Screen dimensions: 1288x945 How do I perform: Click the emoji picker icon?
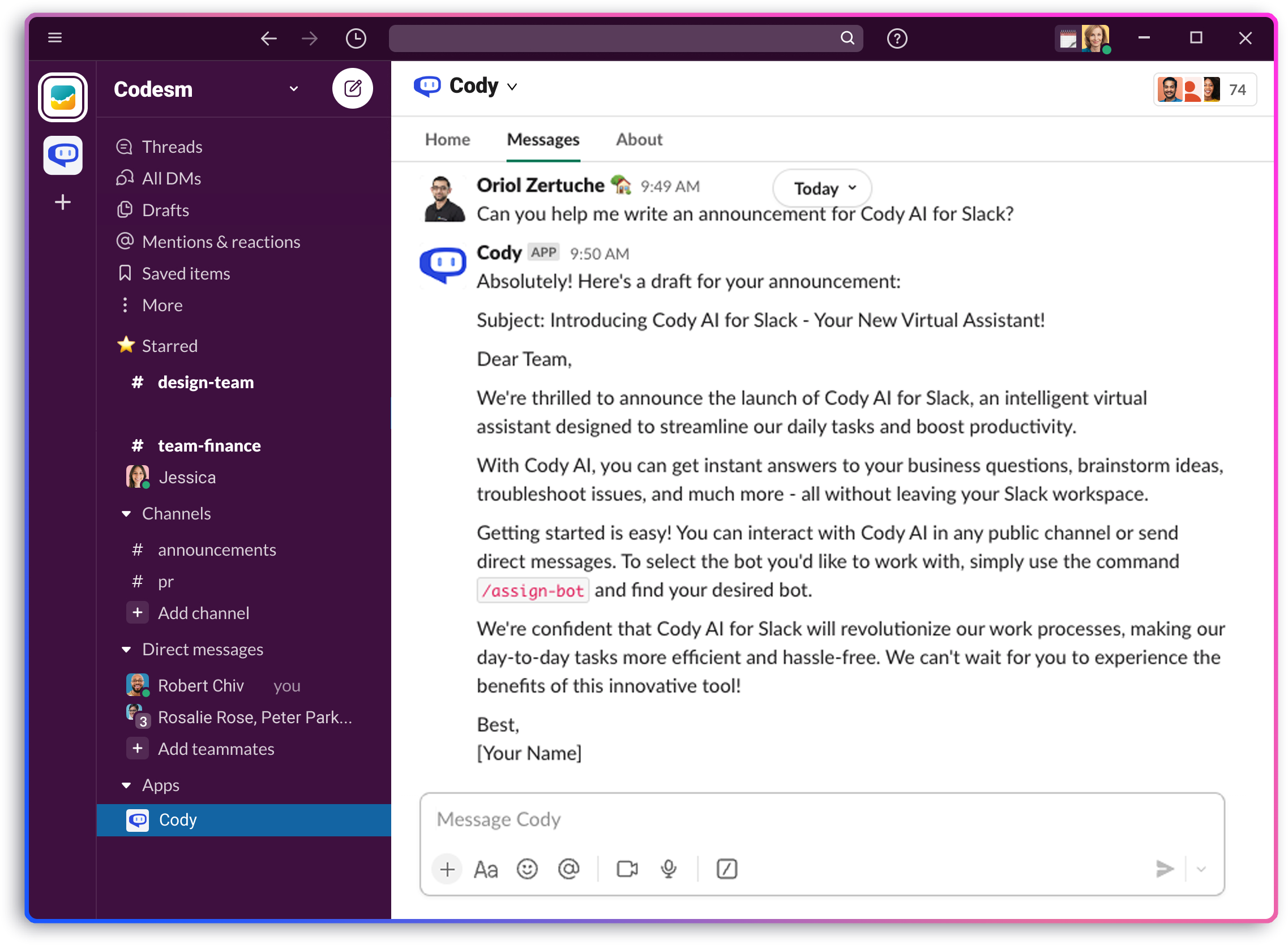click(x=527, y=869)
